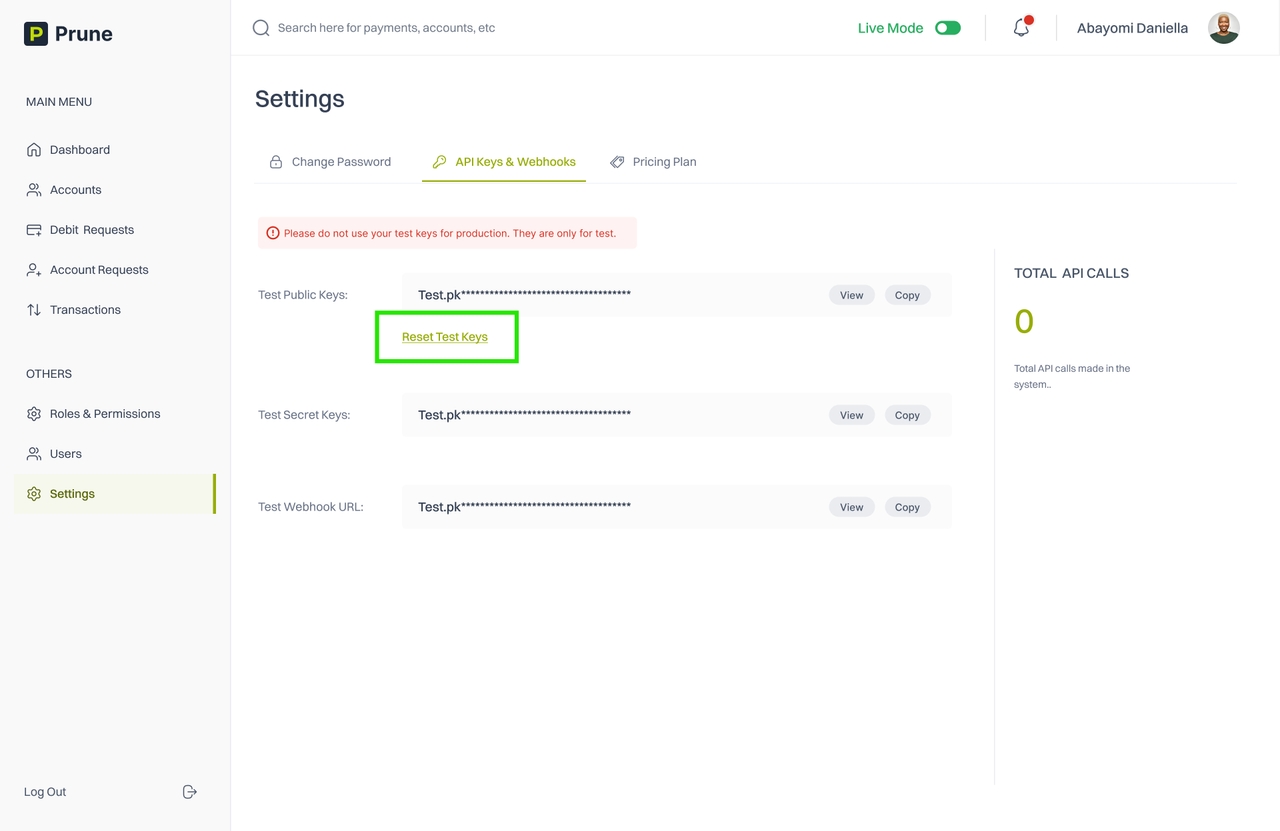View the Test Public Keys value
1280x831 pixels.
tap(851, 295)
